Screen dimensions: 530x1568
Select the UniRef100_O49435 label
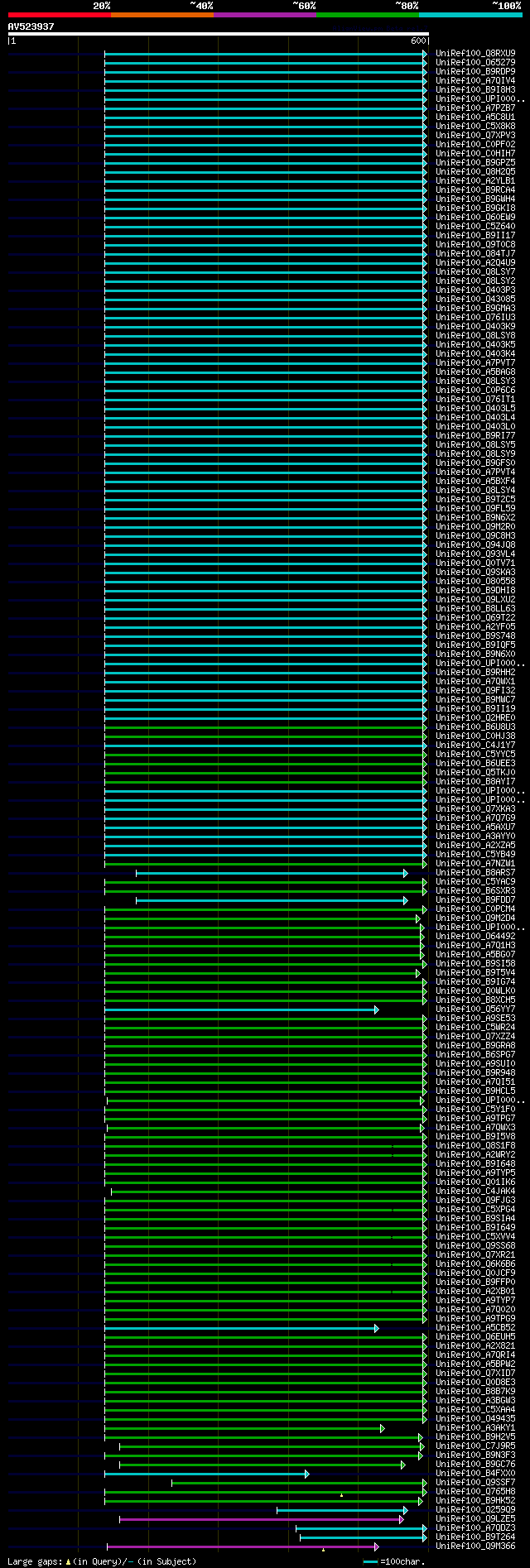click(475, 1418)
